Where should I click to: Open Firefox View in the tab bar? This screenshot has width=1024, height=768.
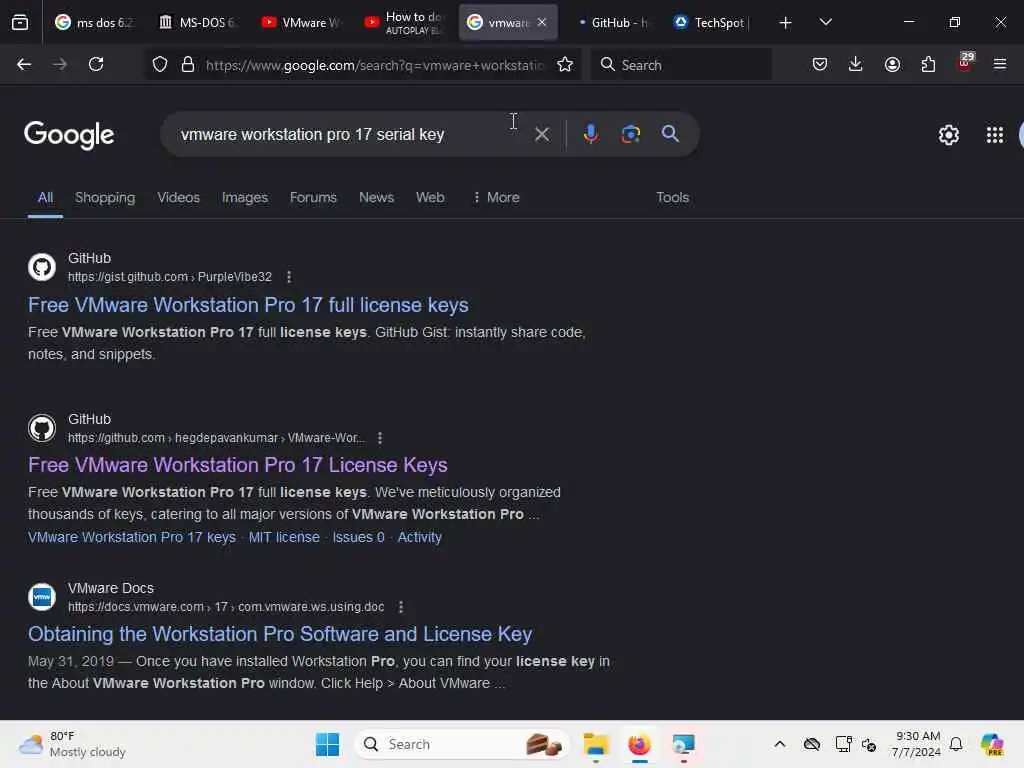(x=20, y=22)
